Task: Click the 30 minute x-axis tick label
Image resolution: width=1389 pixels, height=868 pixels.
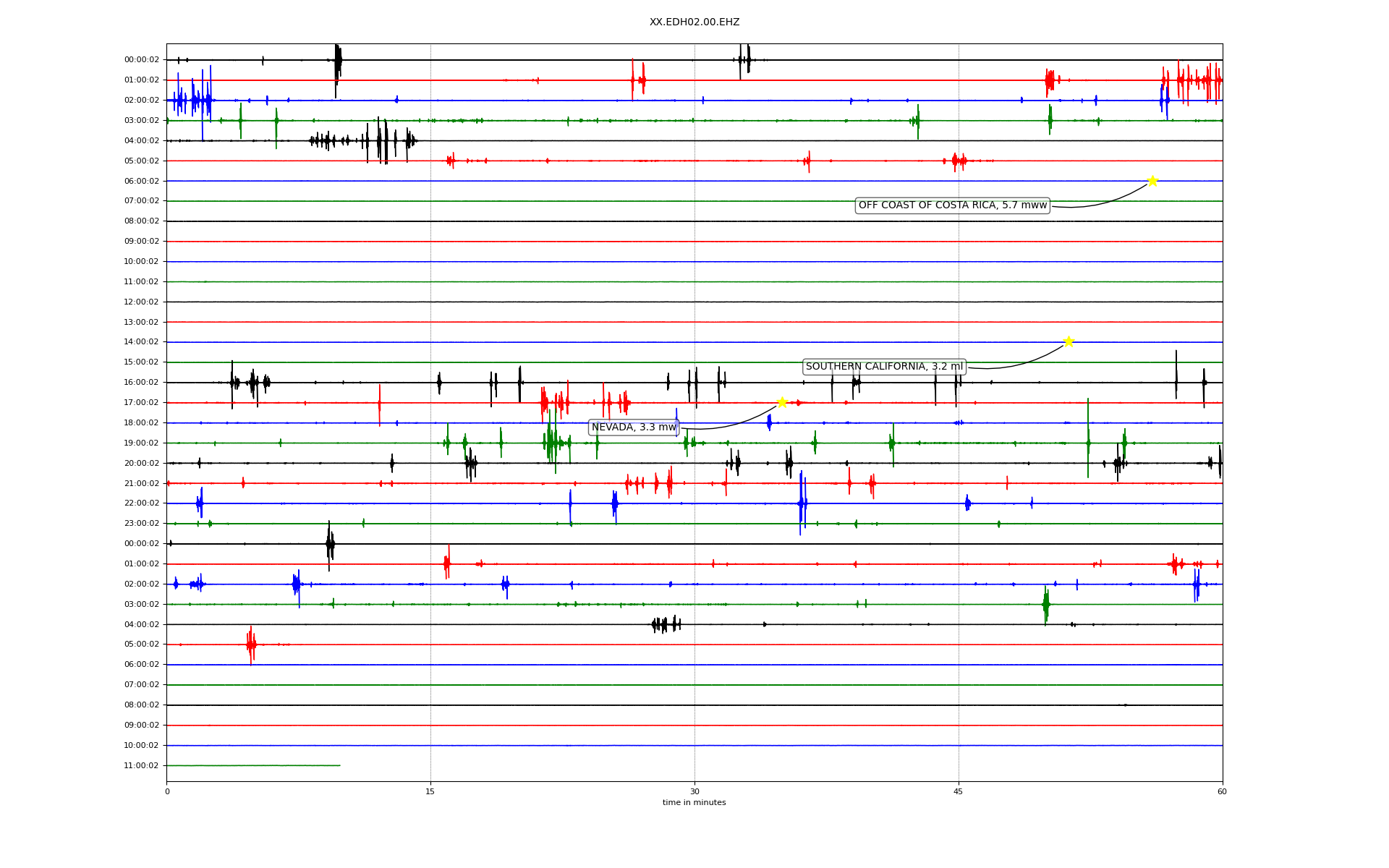Action: click(x=694, y=791)
